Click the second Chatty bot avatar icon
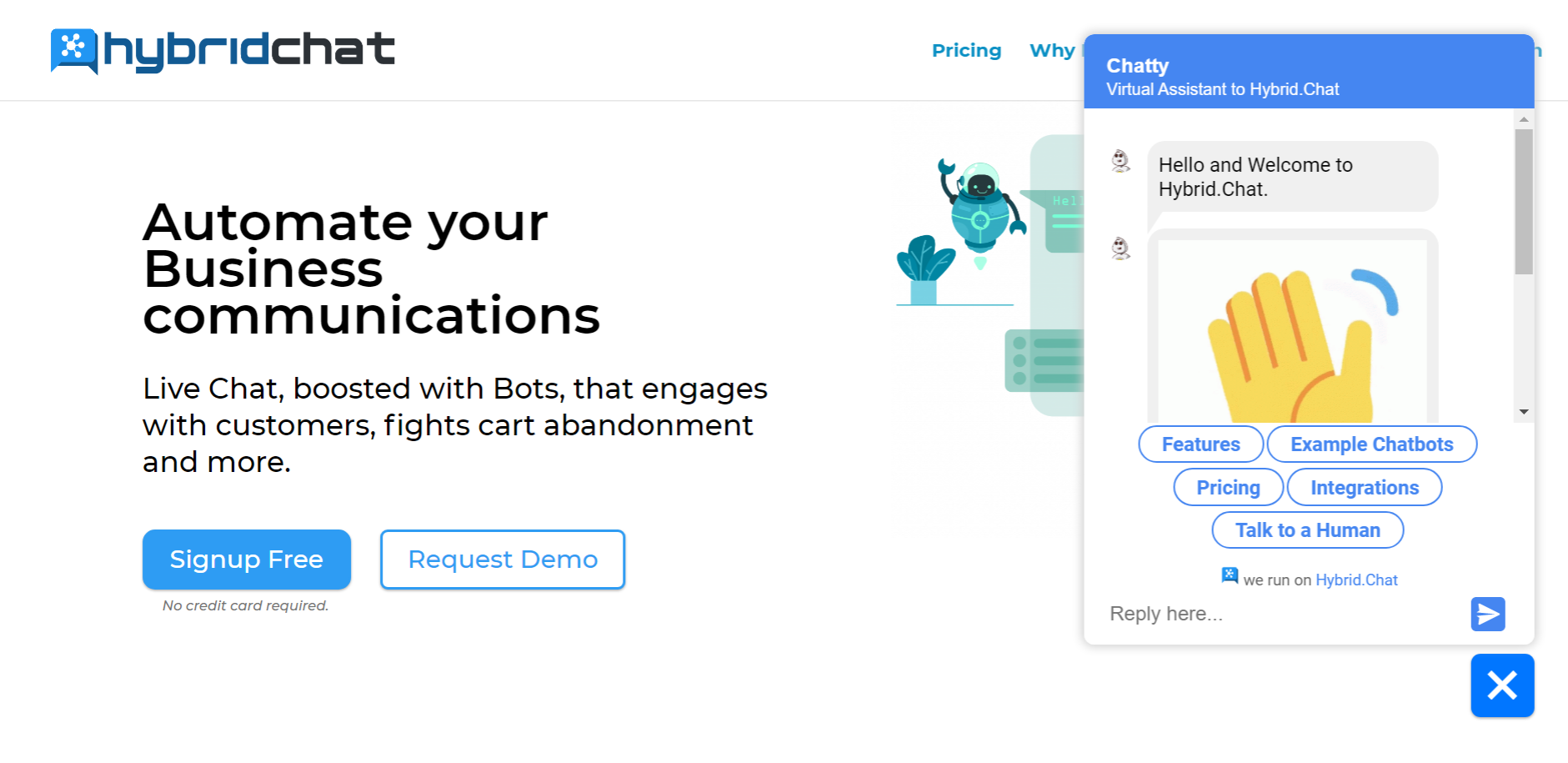This screenshot has height=763, width=1568. (x=1121, y=248)
